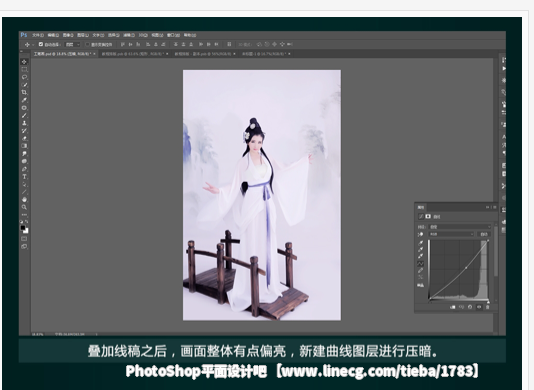
Task: Toggle Curves layer visibility eye icon
Action: click(479, 307)
